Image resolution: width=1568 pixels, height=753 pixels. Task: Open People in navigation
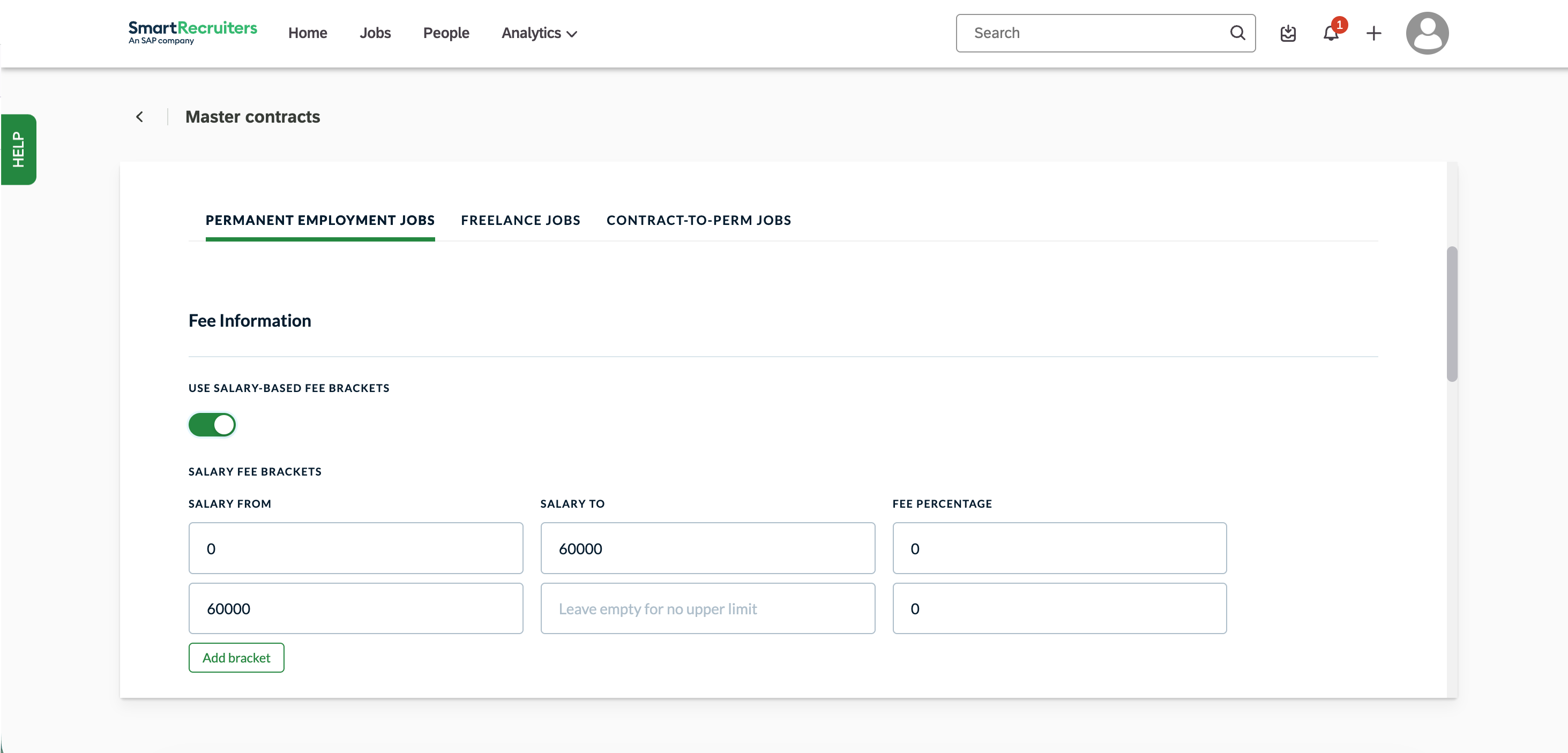(x=446, y=33)
